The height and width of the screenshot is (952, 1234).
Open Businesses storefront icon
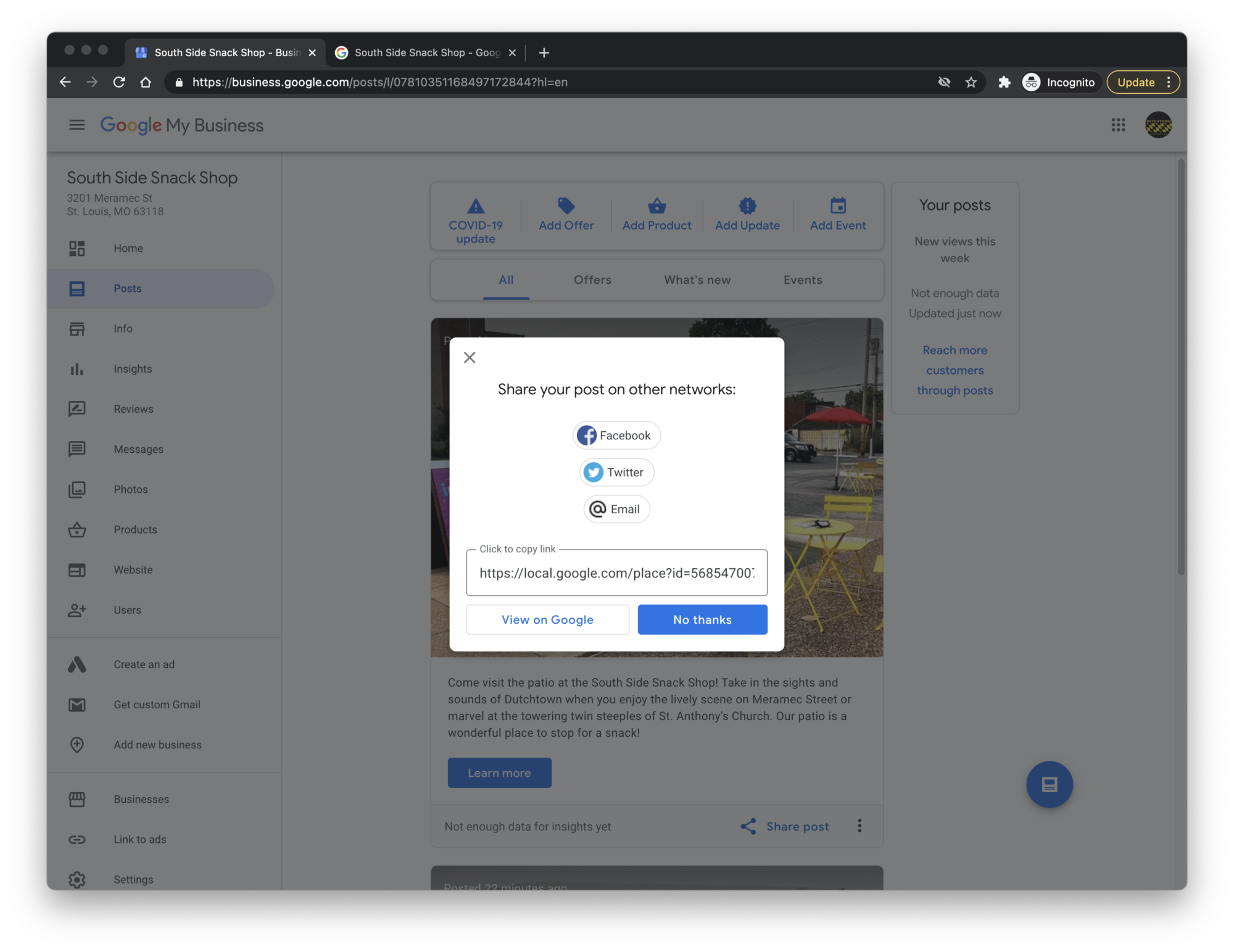point(77,800)
